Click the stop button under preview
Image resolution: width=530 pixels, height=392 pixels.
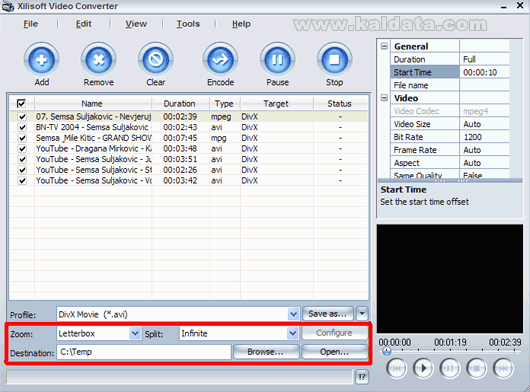[x=477, y=368]
